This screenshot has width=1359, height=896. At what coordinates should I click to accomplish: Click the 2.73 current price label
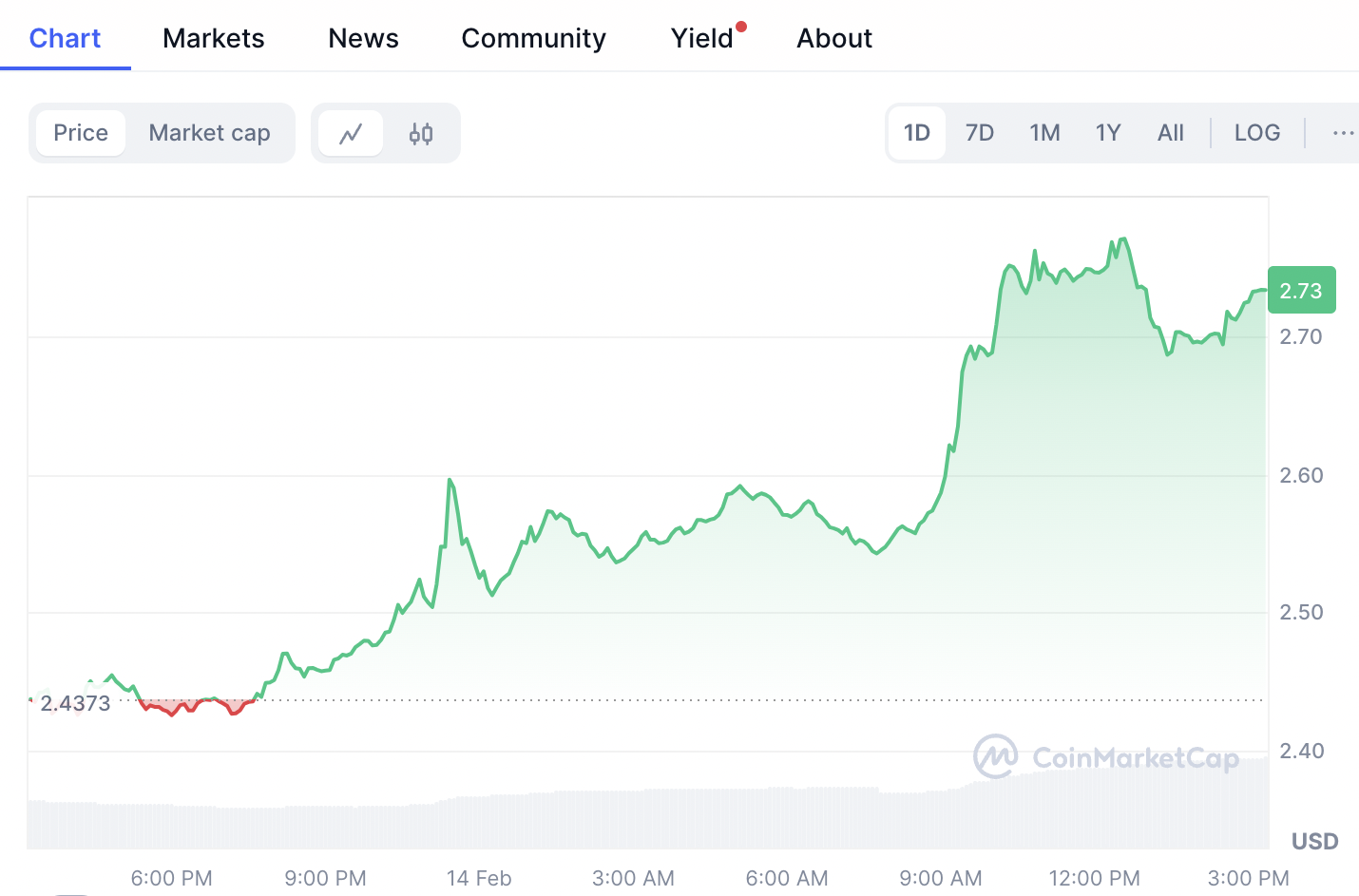[x=1301, y=291]
